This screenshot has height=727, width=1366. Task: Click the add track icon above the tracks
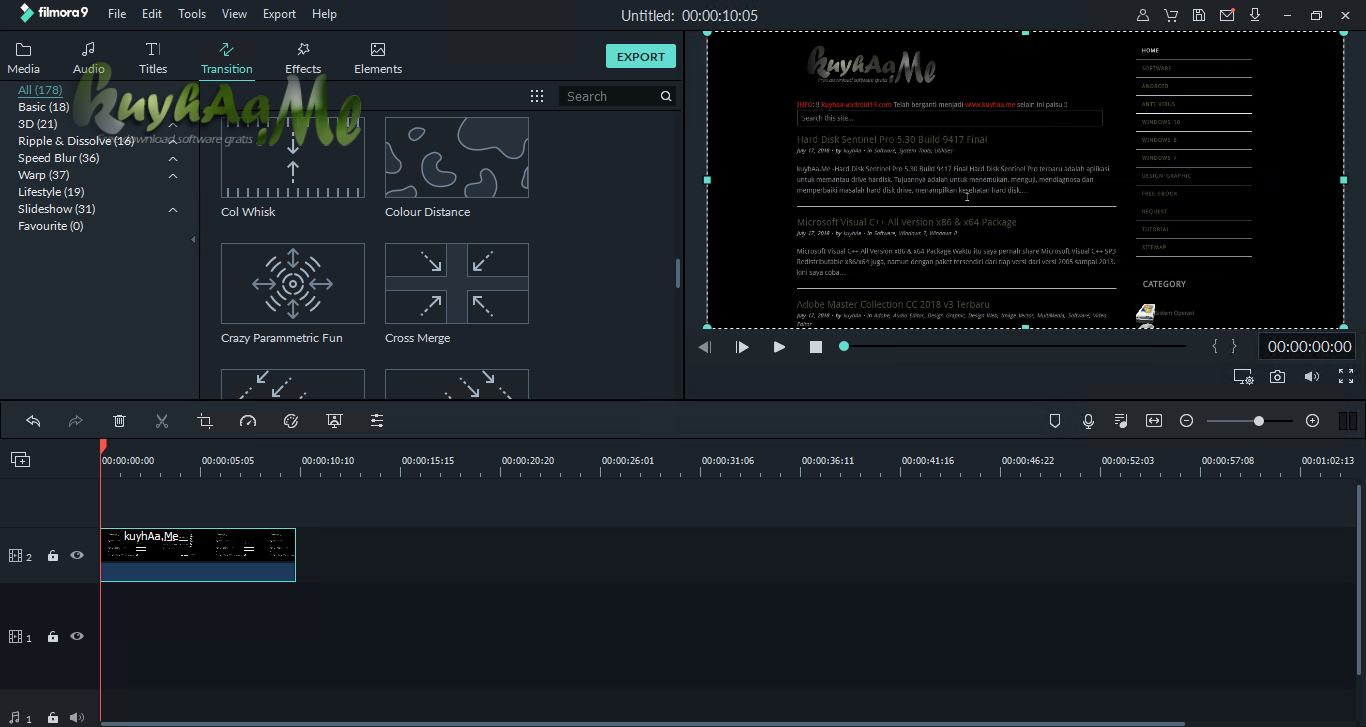coord(20,459)
